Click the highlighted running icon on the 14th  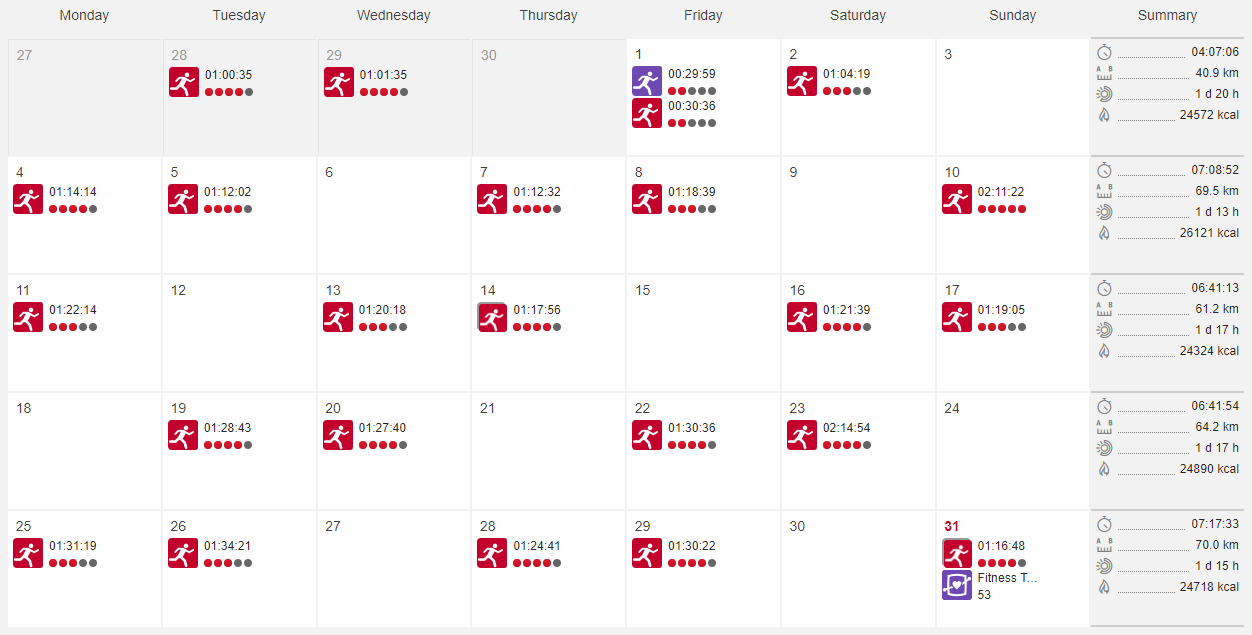pos(492,316)
